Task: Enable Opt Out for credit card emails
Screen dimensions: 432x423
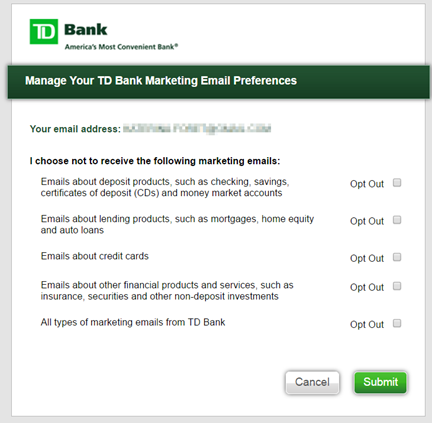Action: pyautogui.click(x=397, y=257)
